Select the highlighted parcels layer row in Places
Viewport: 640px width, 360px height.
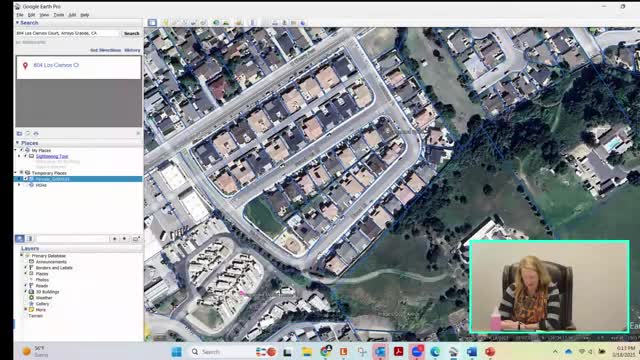point(78,179)
